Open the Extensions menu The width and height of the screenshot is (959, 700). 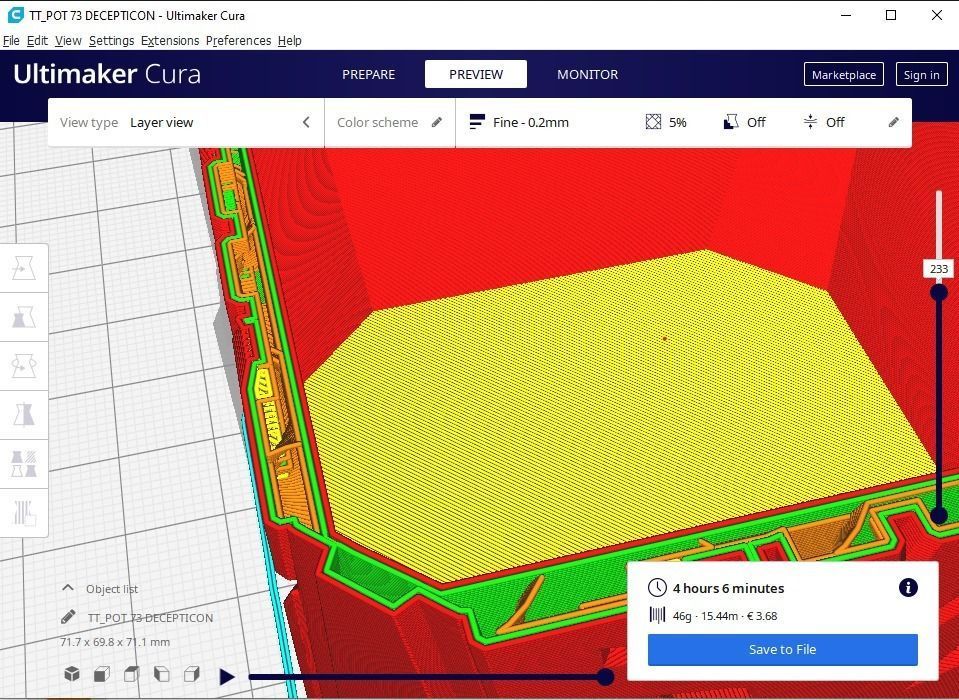coord(170,40)
